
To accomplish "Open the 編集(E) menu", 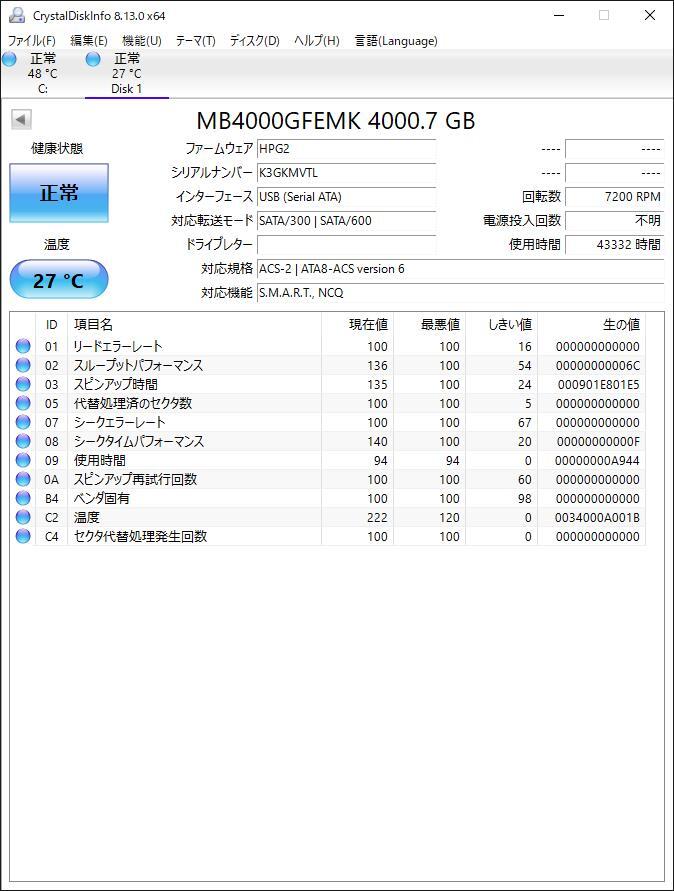I will 89,40.
